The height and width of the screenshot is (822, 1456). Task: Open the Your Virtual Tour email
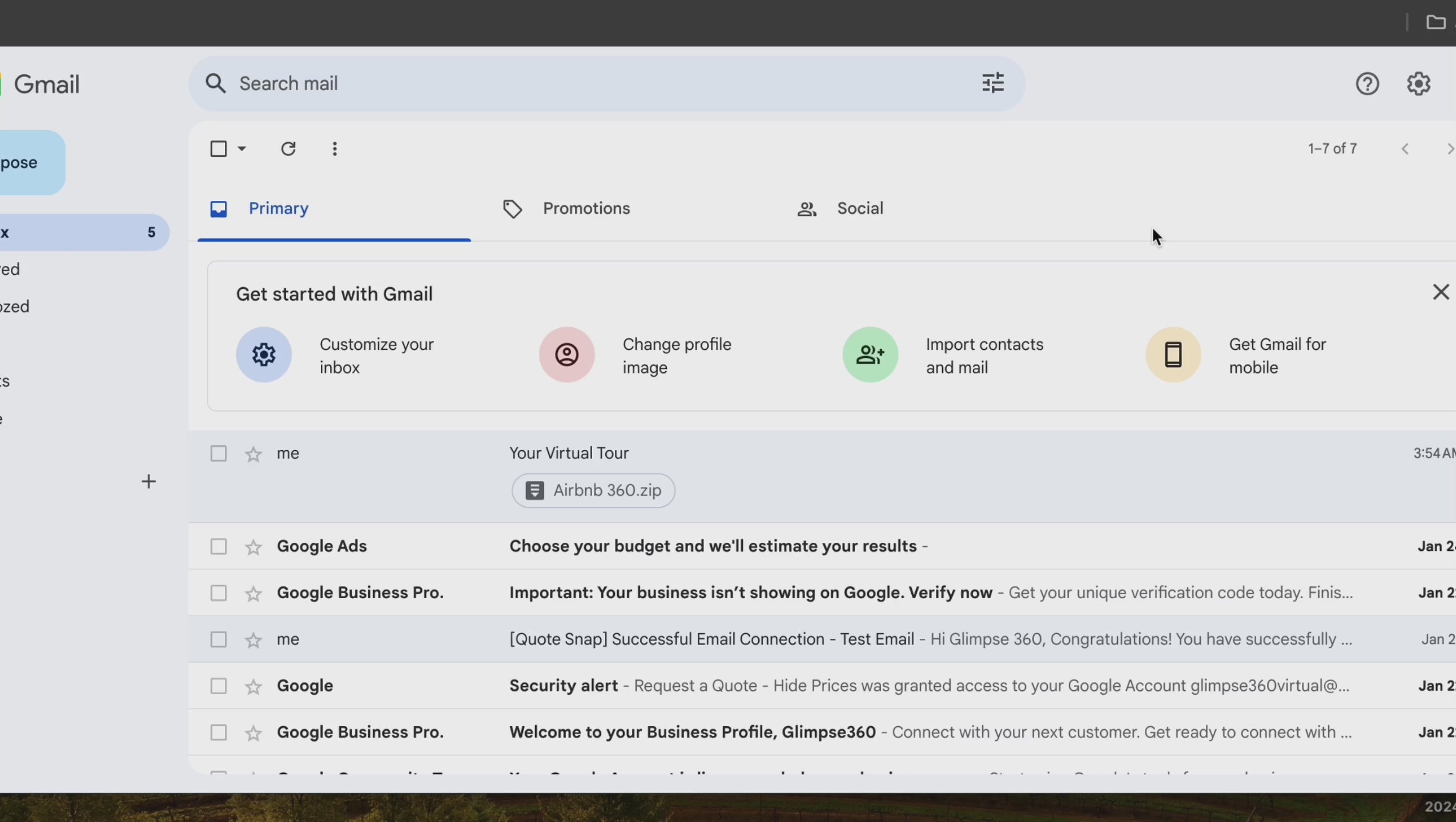click(x=822, y=476)
